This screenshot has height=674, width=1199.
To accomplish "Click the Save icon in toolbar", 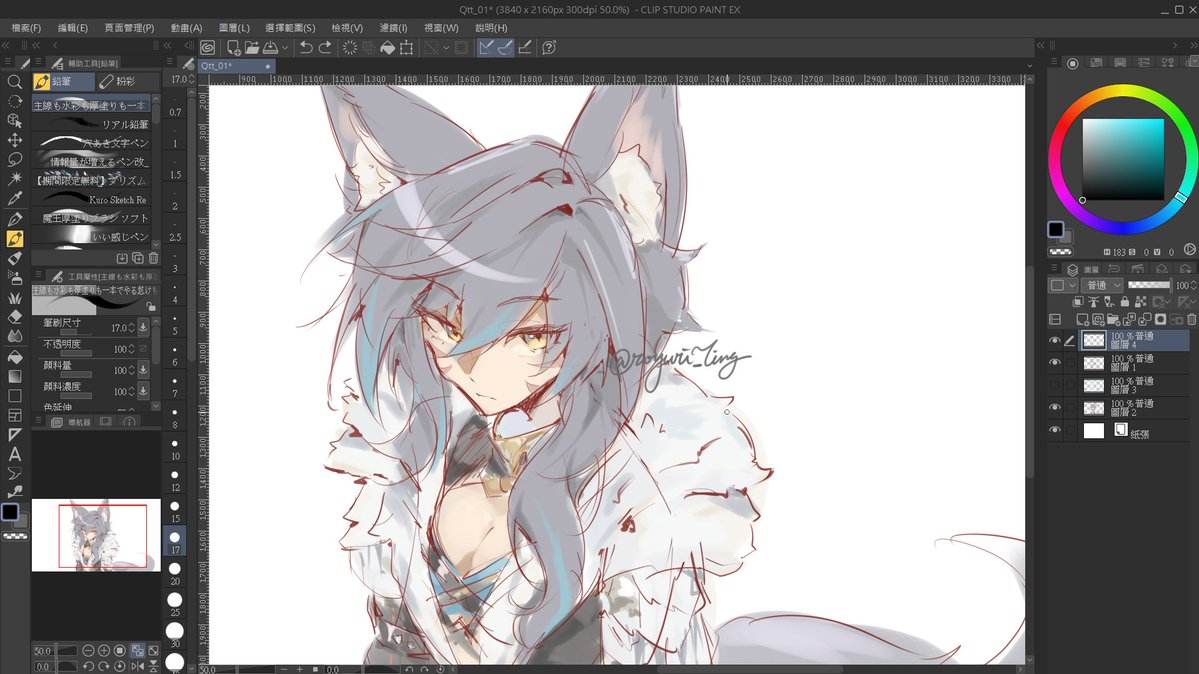I will pos(271,47).
